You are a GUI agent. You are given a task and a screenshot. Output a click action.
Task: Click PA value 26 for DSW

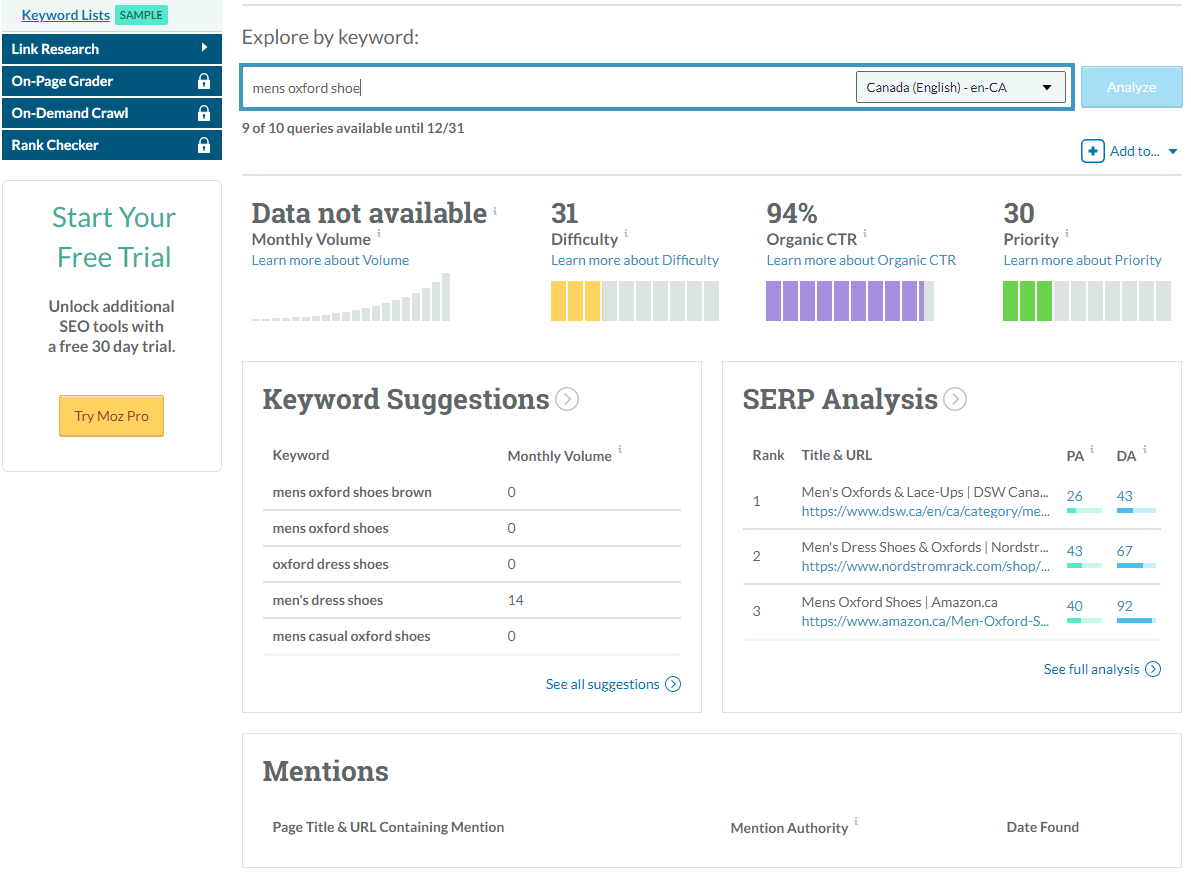[1075, 496]
